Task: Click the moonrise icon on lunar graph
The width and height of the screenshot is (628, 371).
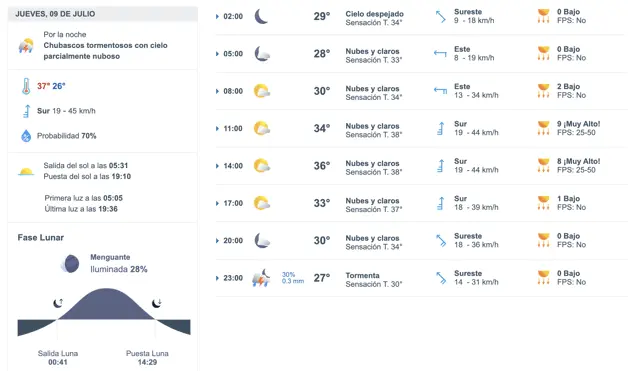Action: coord(58,303)
